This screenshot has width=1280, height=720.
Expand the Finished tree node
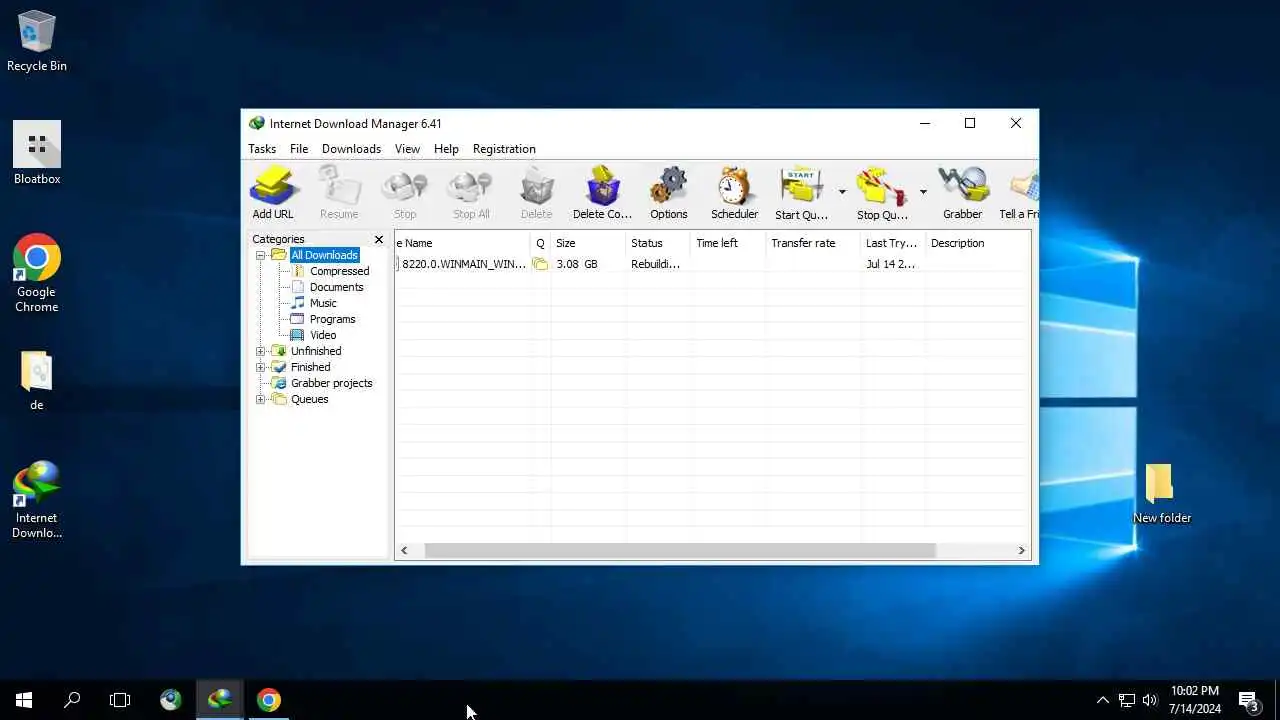pos(260,367)
